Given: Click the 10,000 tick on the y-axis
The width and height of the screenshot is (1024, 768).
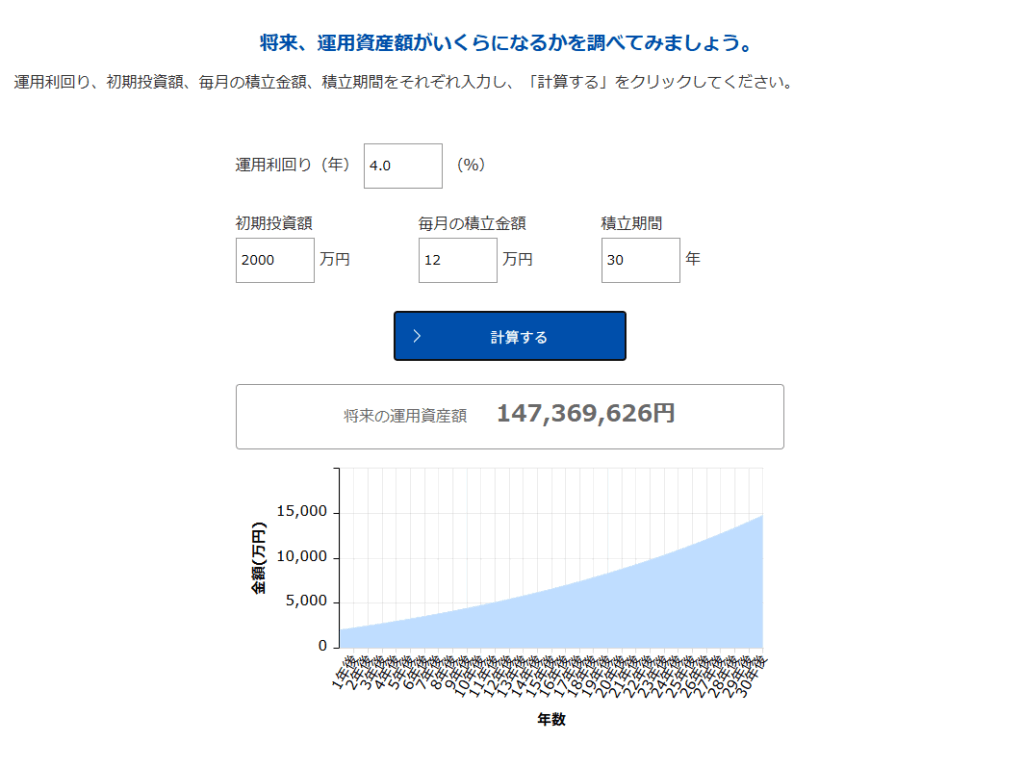Looking at the screenshot, I should click(x=301, y=557).
